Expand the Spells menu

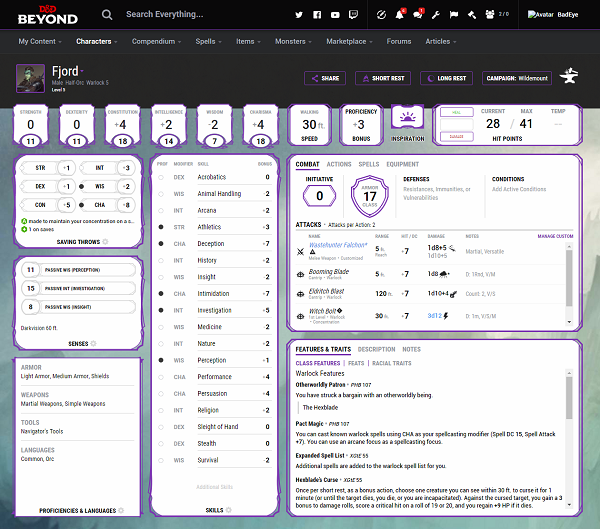(x=209, y=41)
